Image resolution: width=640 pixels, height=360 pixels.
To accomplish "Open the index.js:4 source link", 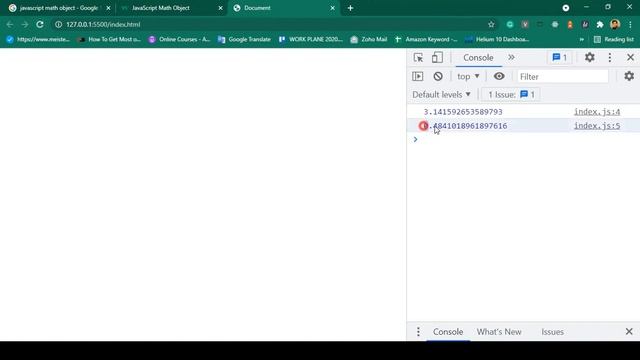I will [x=597, y=112].
